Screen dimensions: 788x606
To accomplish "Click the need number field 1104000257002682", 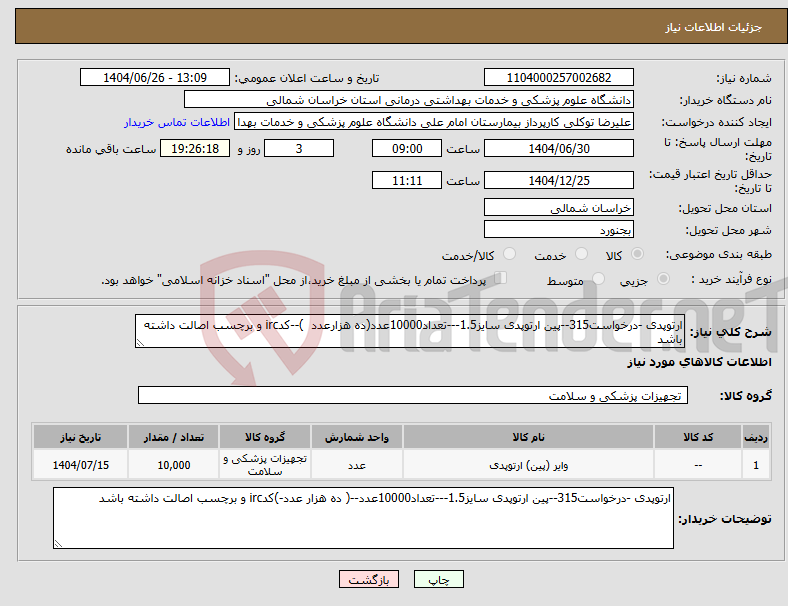I will pos(558,77).
